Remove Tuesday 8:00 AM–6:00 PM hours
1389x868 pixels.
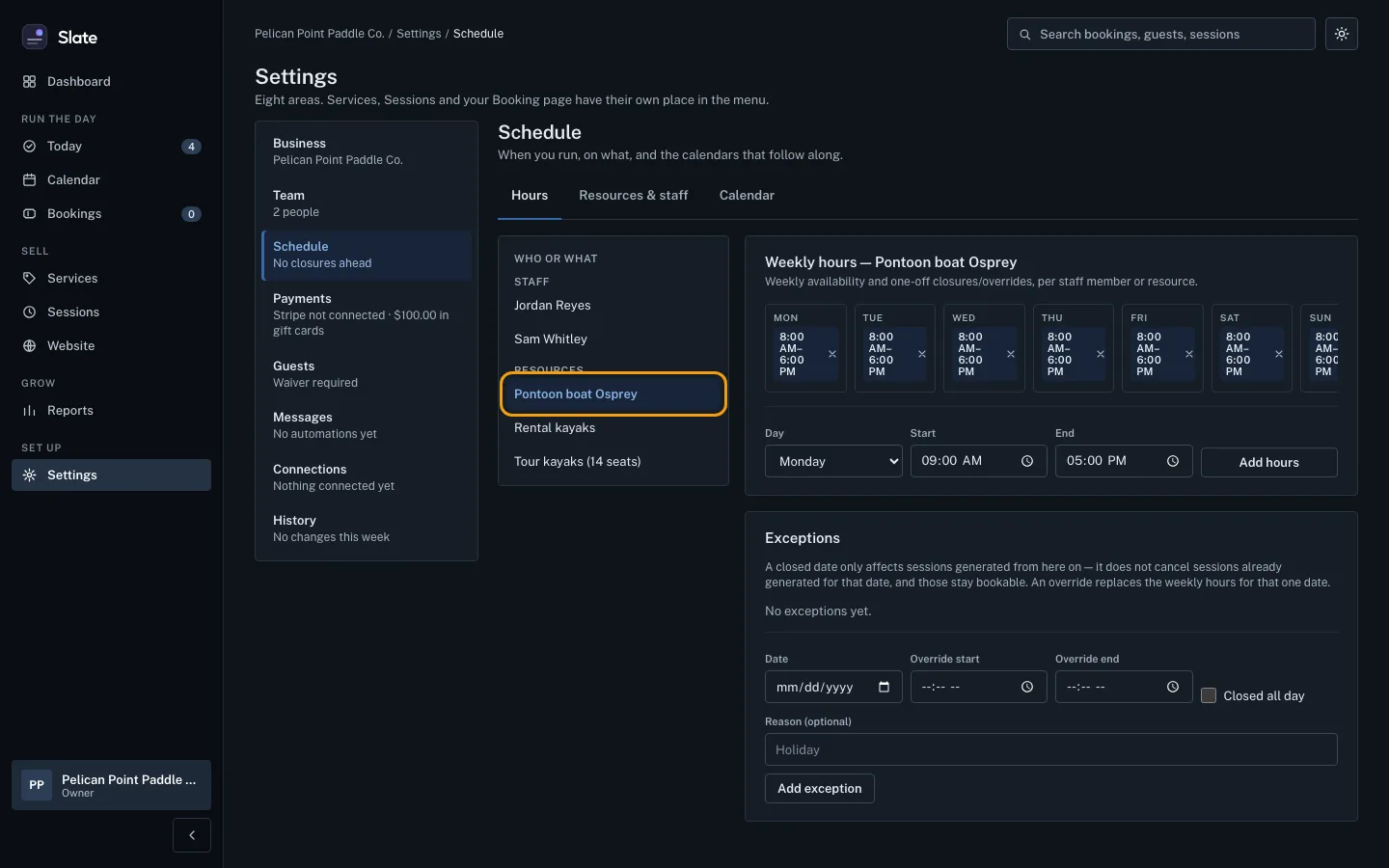922,354
